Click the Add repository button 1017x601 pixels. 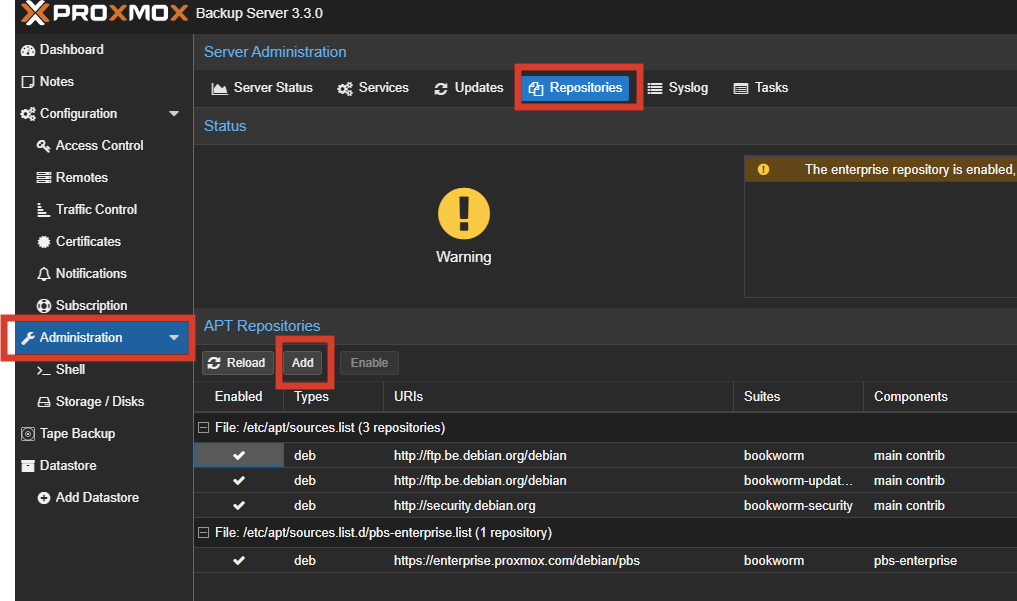click(x=303, y=363)
